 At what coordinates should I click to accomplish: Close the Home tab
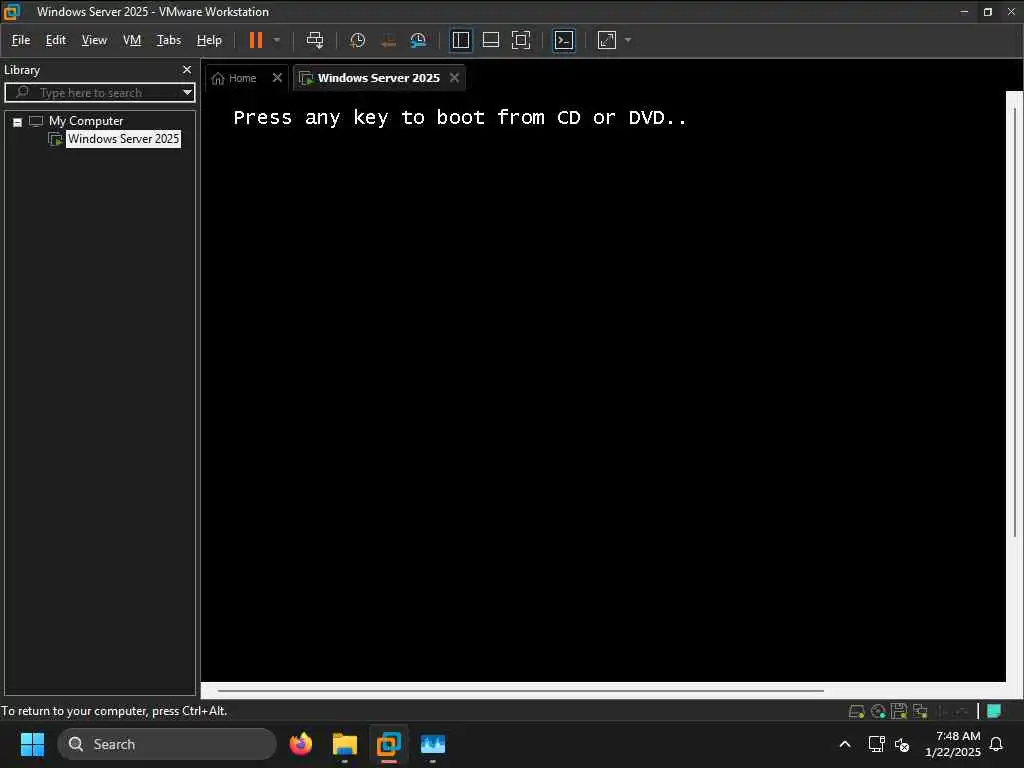pos(277,78)
